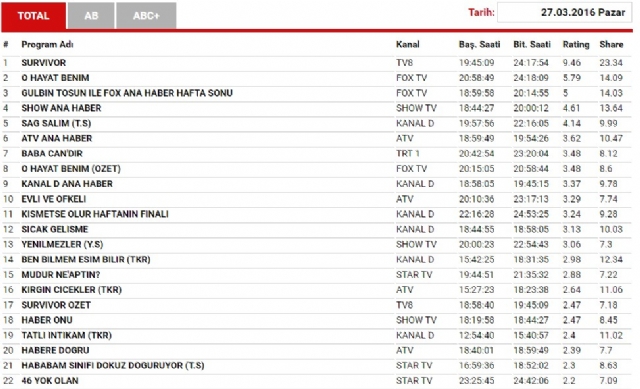Click the Kanal column header
This screenshot has height=389, width=640.
click(408, 44)
